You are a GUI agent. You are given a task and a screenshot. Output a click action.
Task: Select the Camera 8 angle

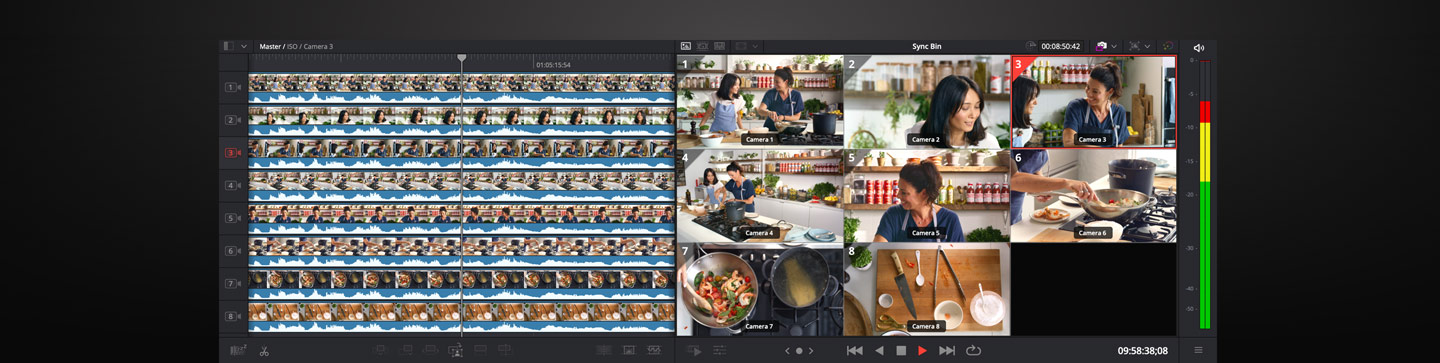[x=926, y=289]
